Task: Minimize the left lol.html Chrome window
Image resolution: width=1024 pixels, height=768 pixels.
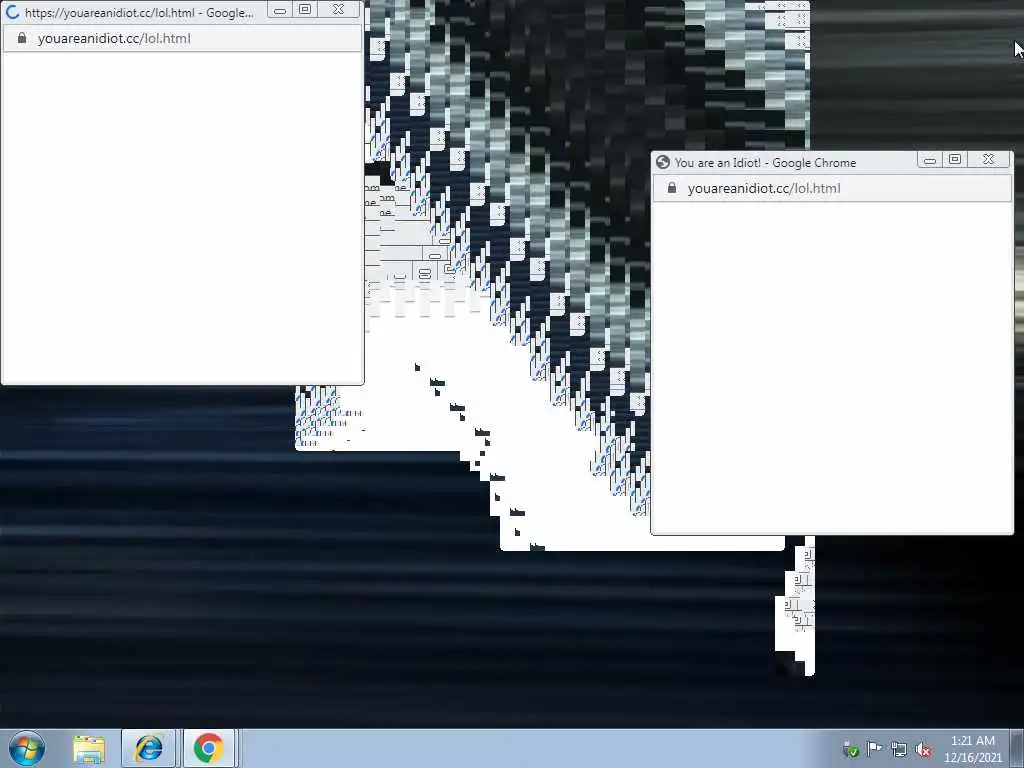Action: coord(280,9)
